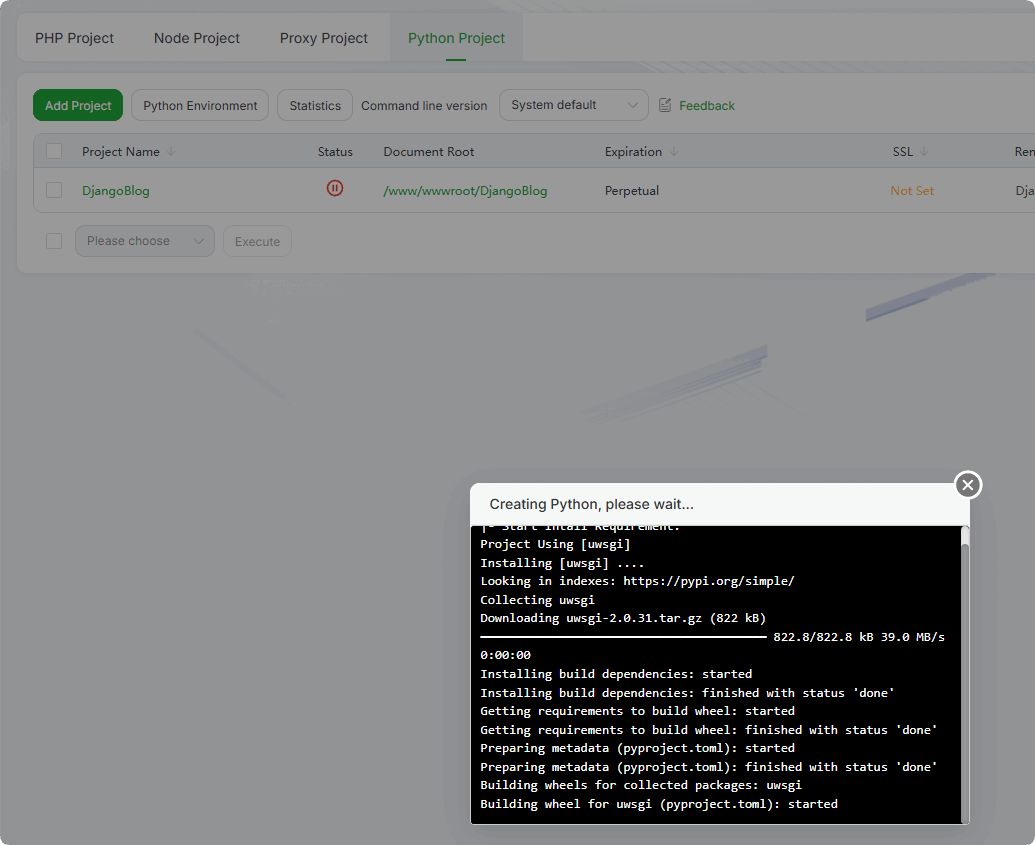Click the install log's vertical scrollbar

[964, 670]
